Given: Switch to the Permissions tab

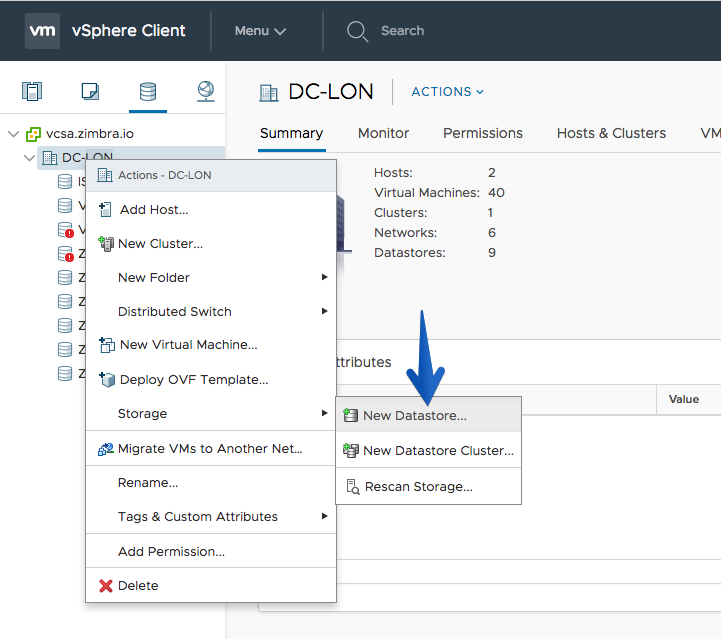Looking at the screenshot, I should [483, 133].
